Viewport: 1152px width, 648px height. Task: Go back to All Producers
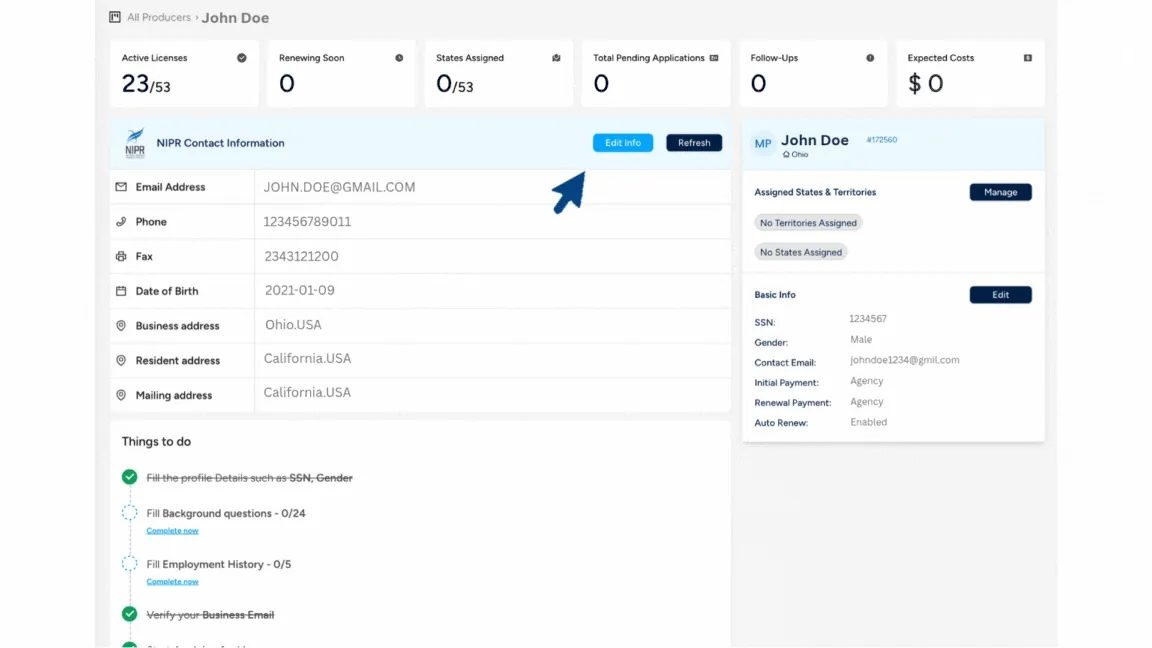(x=159, y=17)
